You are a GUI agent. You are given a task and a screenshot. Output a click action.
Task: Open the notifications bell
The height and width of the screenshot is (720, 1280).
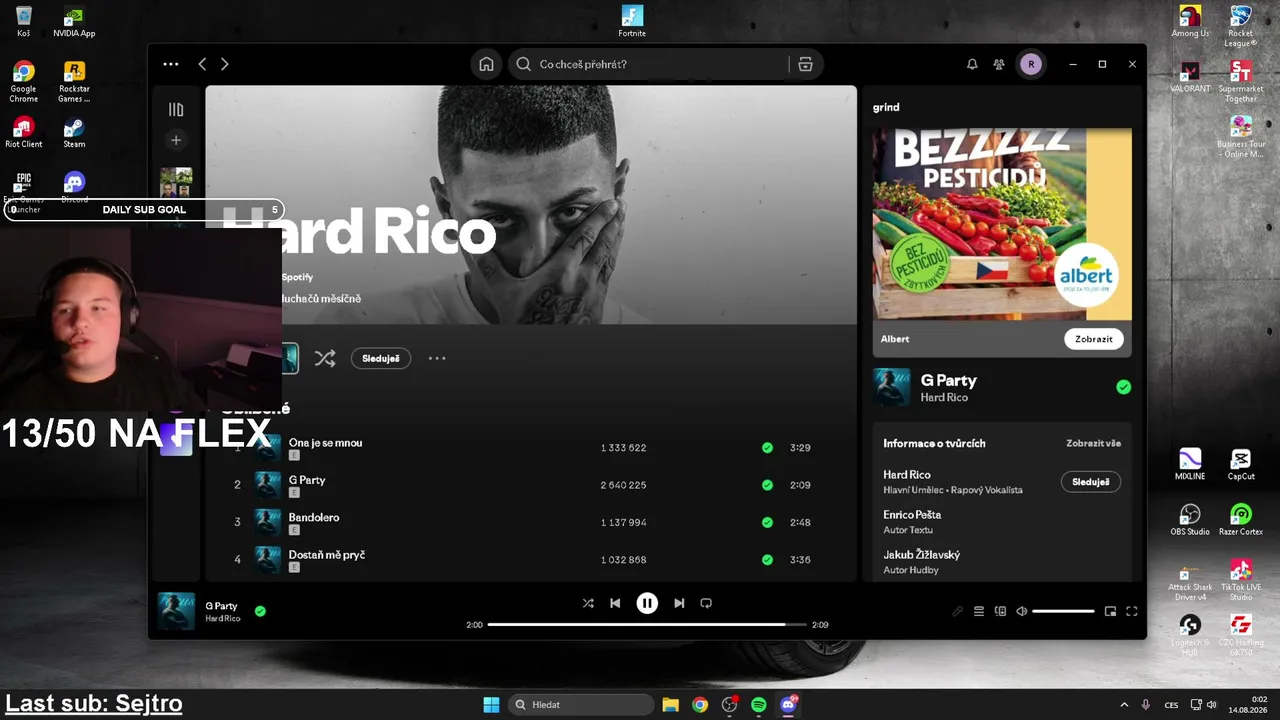(972, 64)
